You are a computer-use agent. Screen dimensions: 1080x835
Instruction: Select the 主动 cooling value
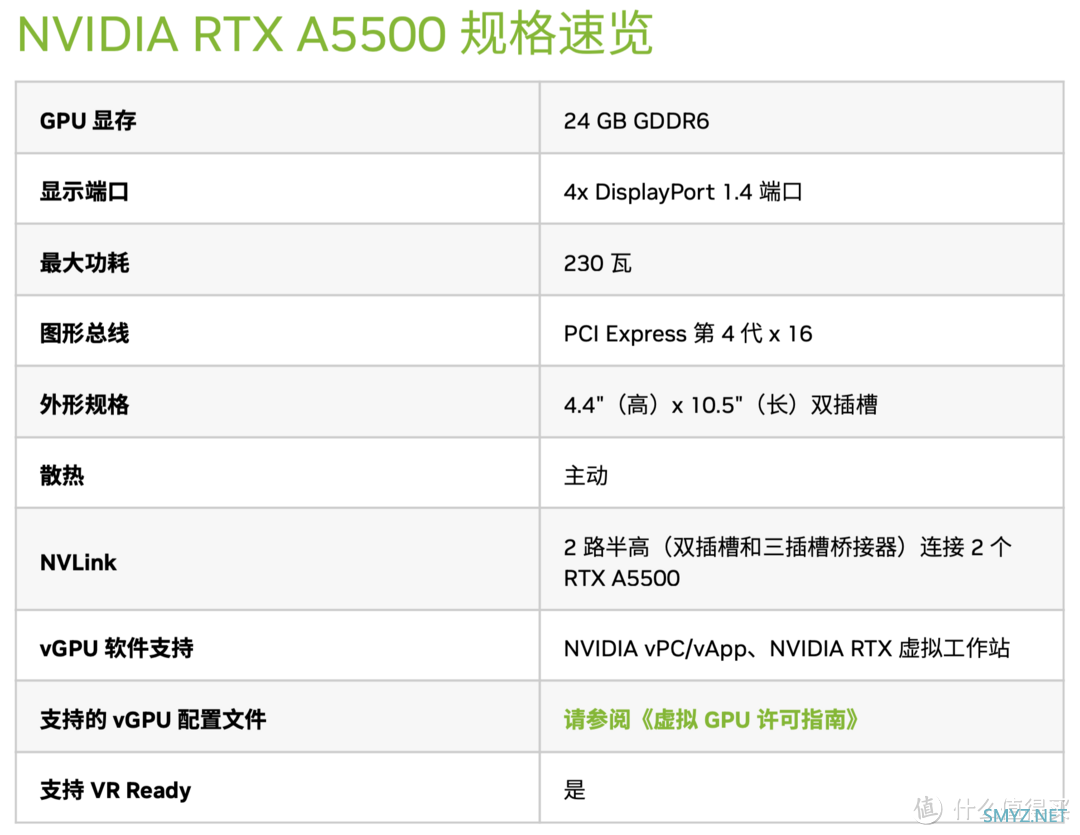point(586,475)
